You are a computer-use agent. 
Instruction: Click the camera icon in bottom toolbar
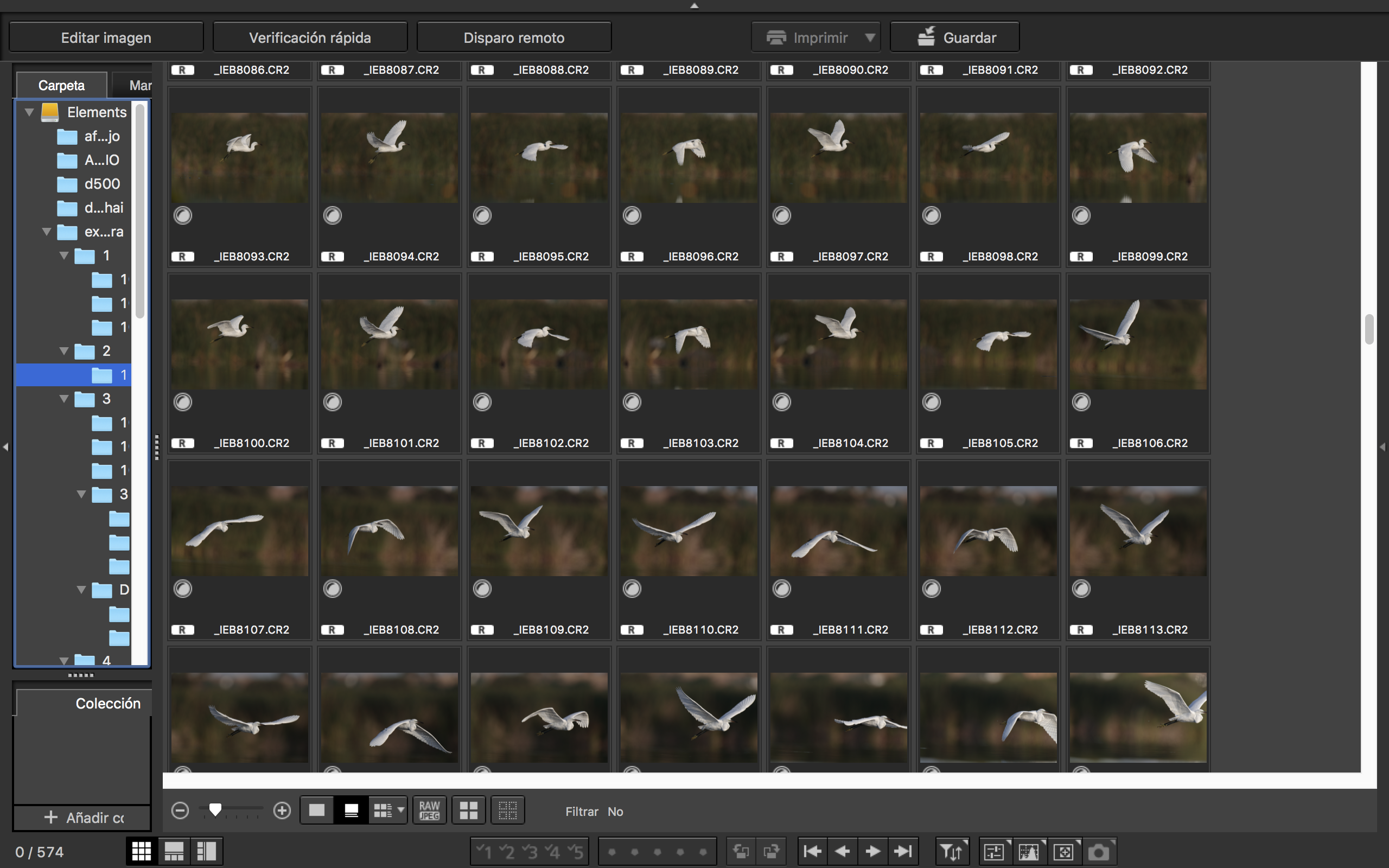[x=1099, y=851]
